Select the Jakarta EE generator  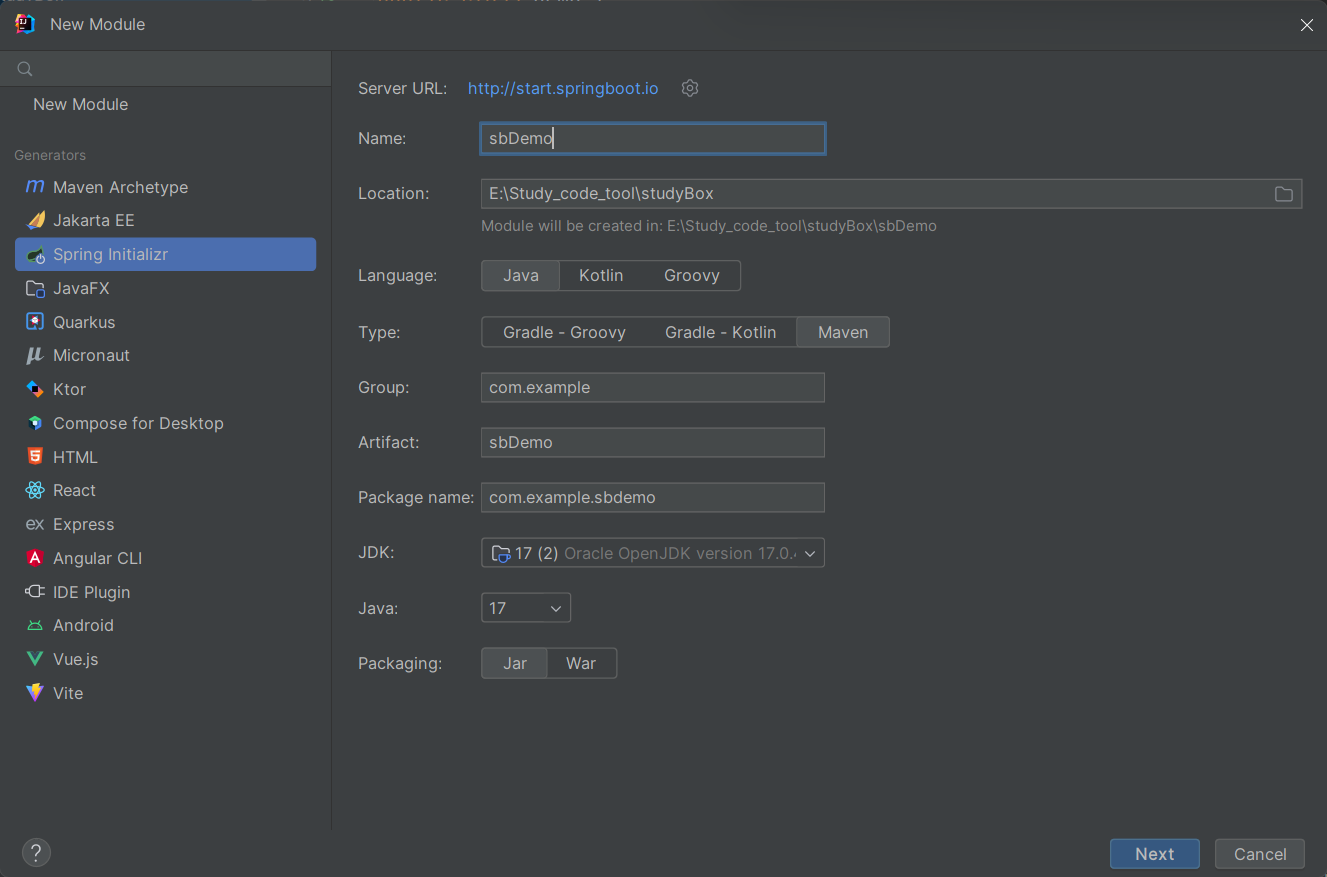click(x=165, y=220)
